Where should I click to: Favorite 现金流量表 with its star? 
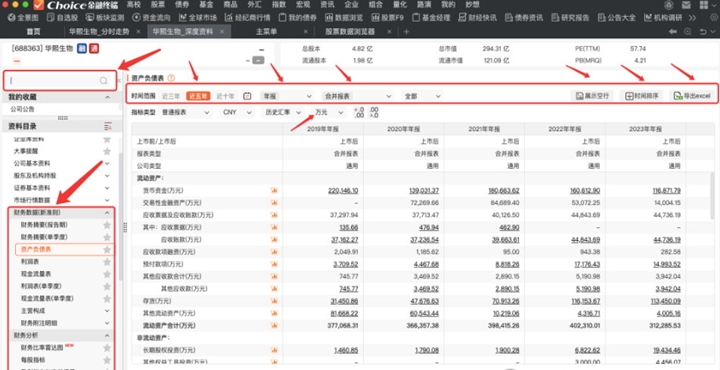click(x=107, y=274)
